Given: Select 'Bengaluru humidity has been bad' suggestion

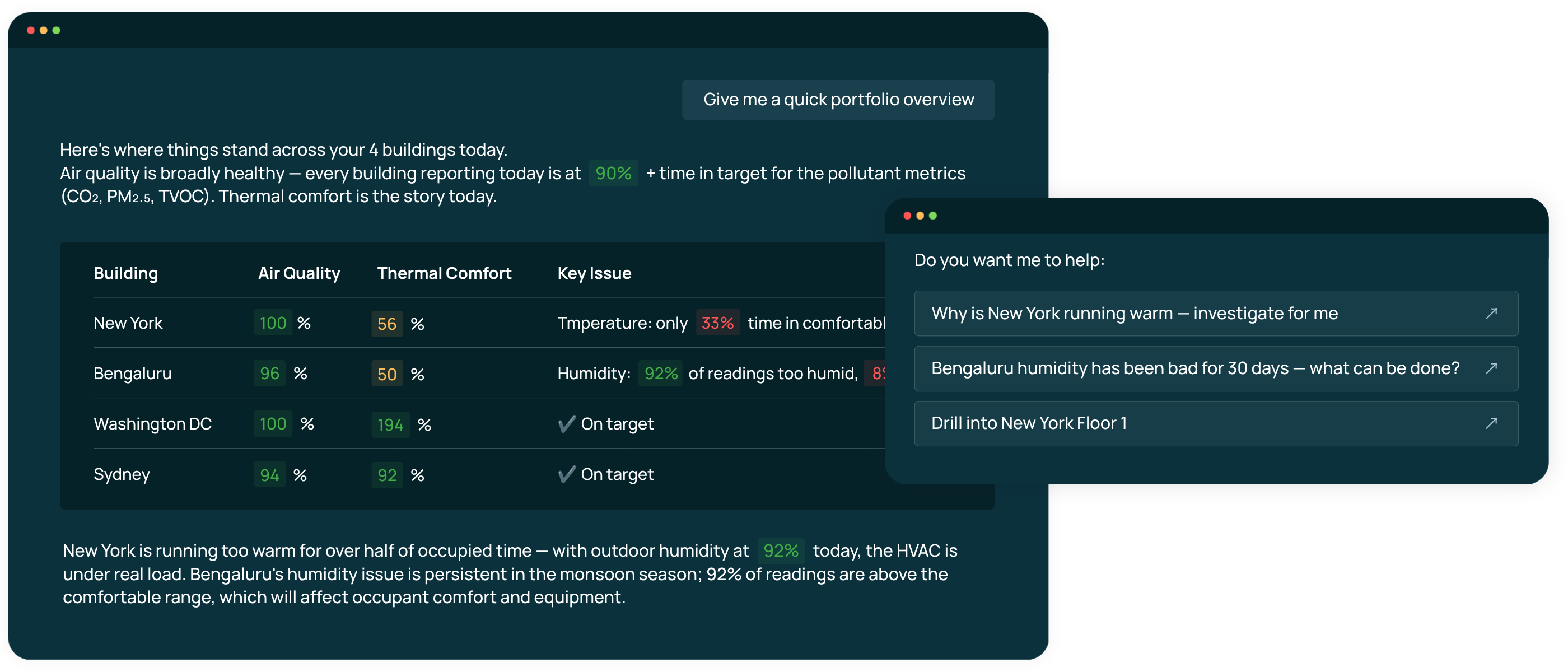Looking at the screenshot, I should 1216,368.
